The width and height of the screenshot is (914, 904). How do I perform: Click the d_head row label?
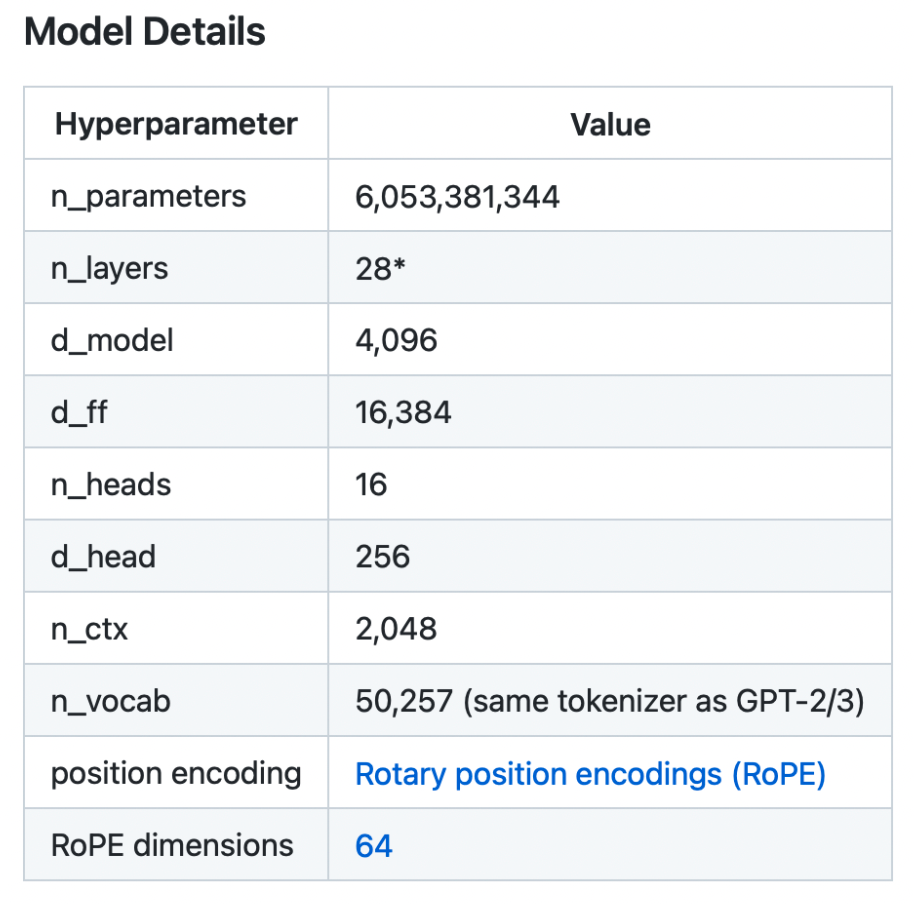[103, 557]
